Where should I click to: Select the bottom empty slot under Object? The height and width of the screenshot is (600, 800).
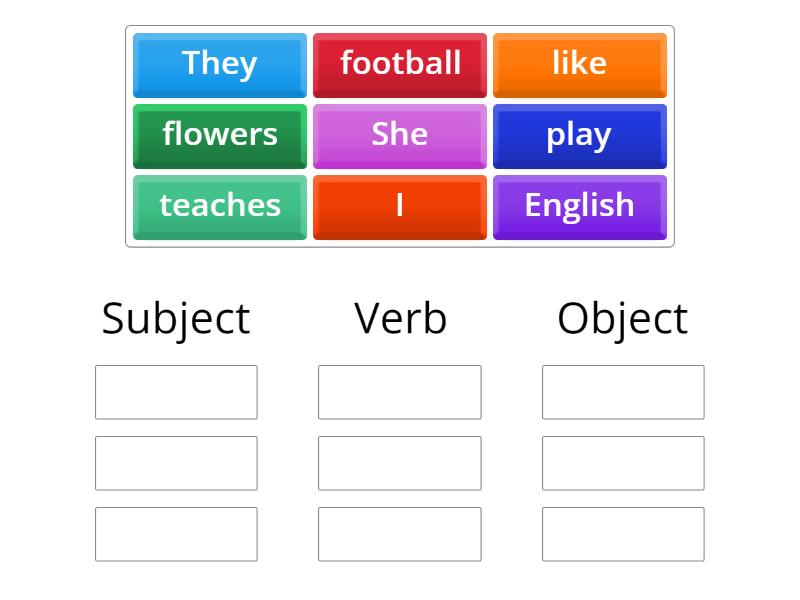coord(622,533)
